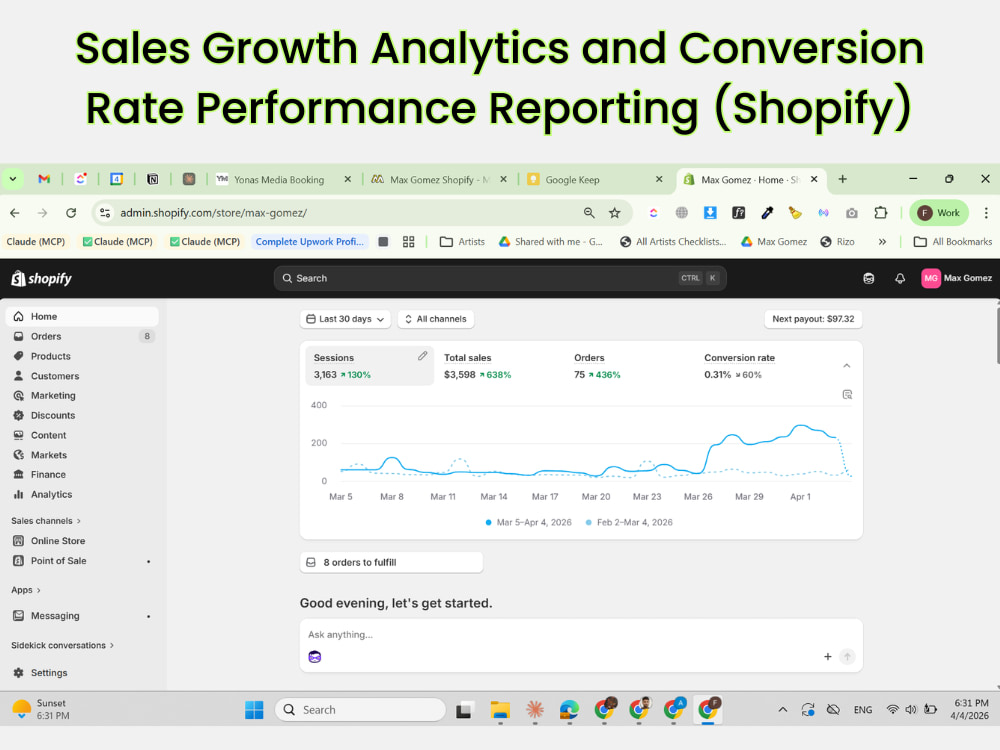
Task: Open the Marketing section
Action: (x=82, y=395)
